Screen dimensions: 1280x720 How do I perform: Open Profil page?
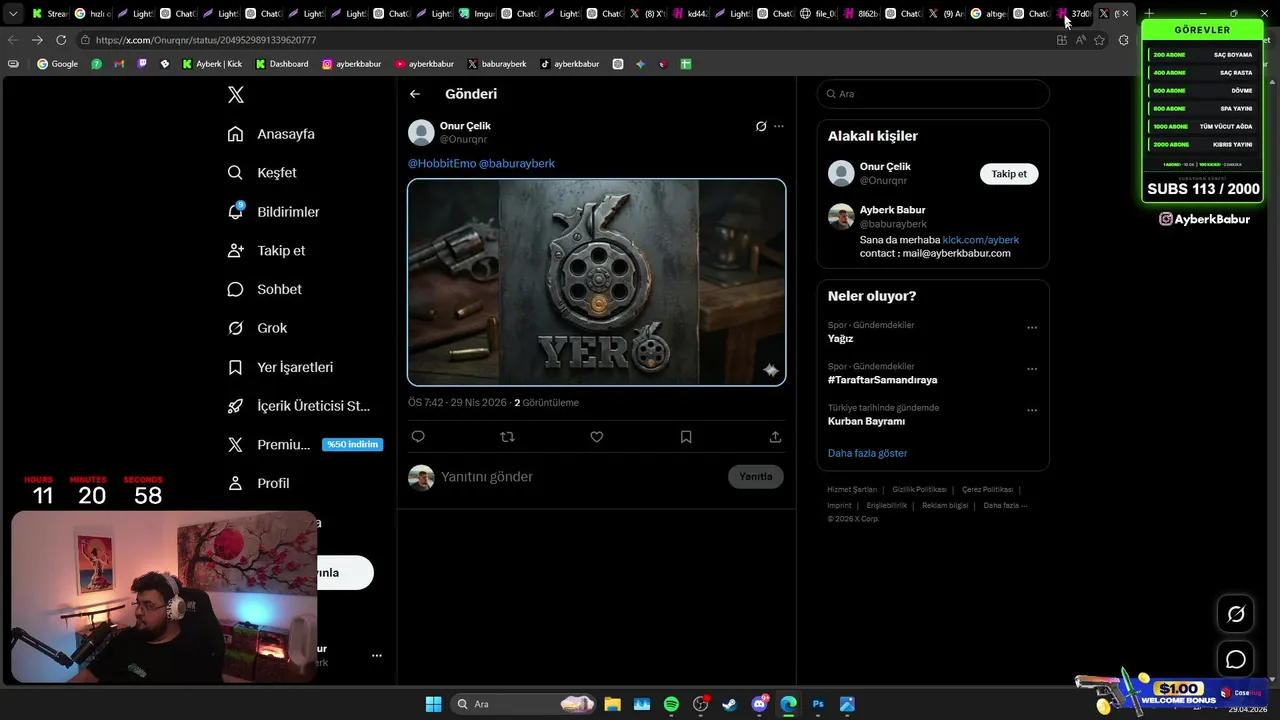[x=258, y=483]
